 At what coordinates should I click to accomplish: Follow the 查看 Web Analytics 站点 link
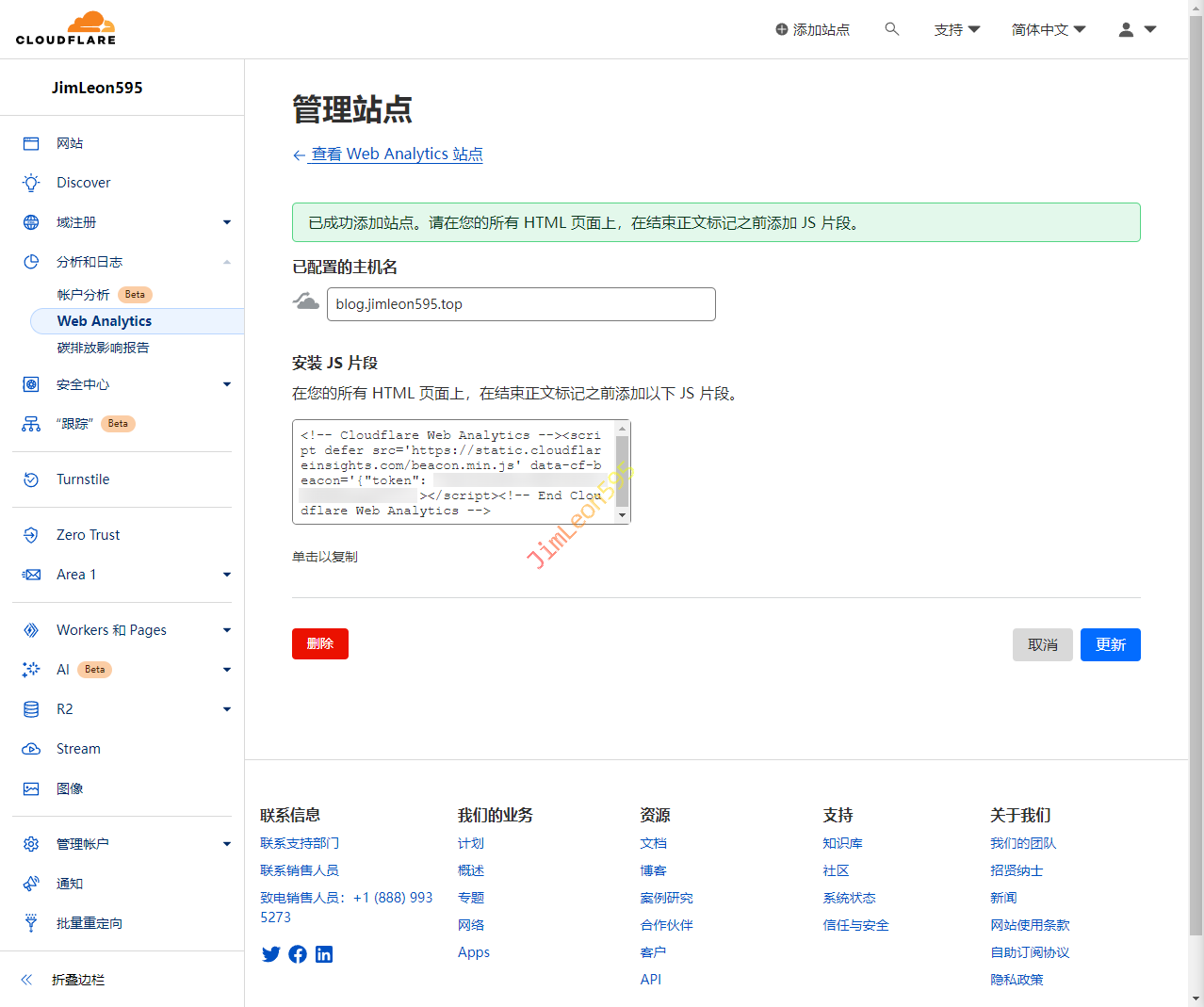pos(397,154)
